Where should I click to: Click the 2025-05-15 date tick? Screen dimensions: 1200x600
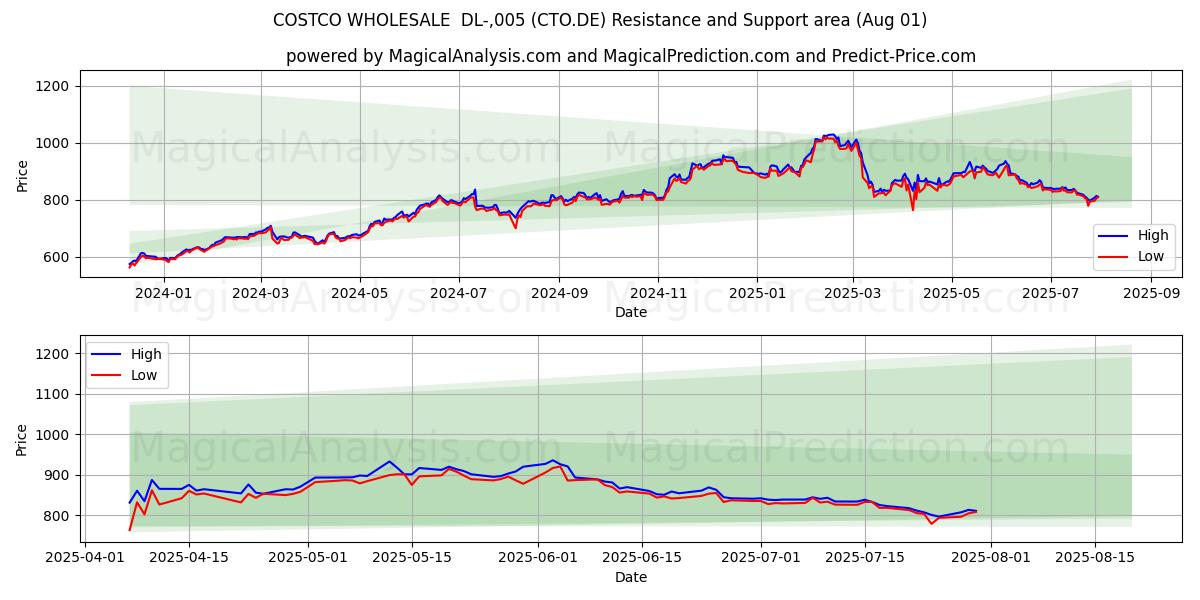coord(410,558)
